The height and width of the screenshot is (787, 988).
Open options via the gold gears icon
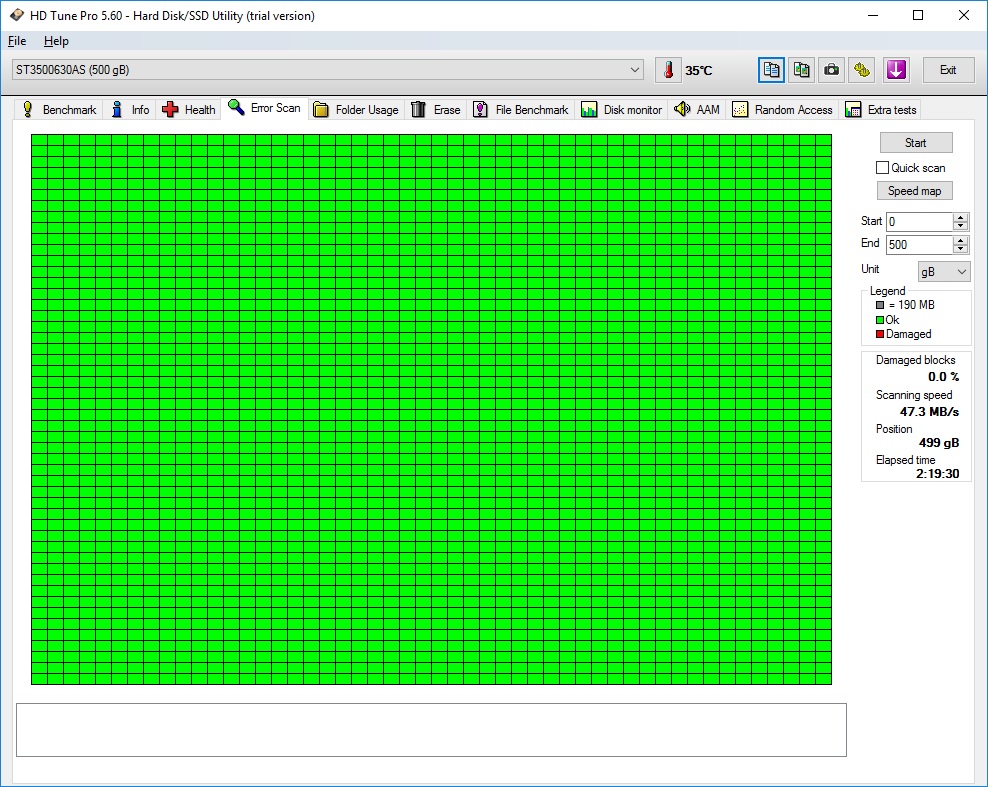(862, 70)
